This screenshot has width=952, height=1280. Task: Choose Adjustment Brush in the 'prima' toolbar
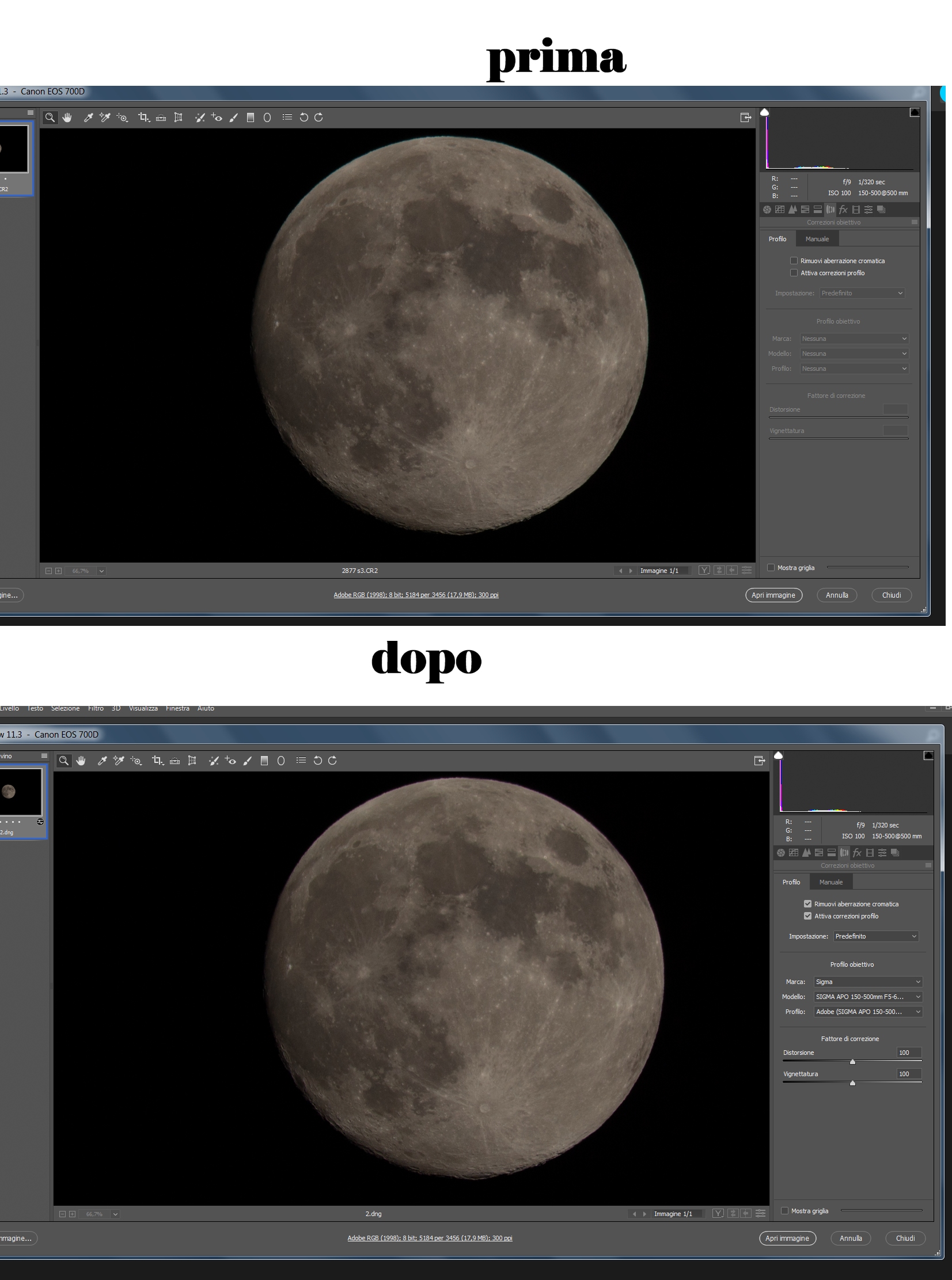pyautogui.click(x=233, y=117)
